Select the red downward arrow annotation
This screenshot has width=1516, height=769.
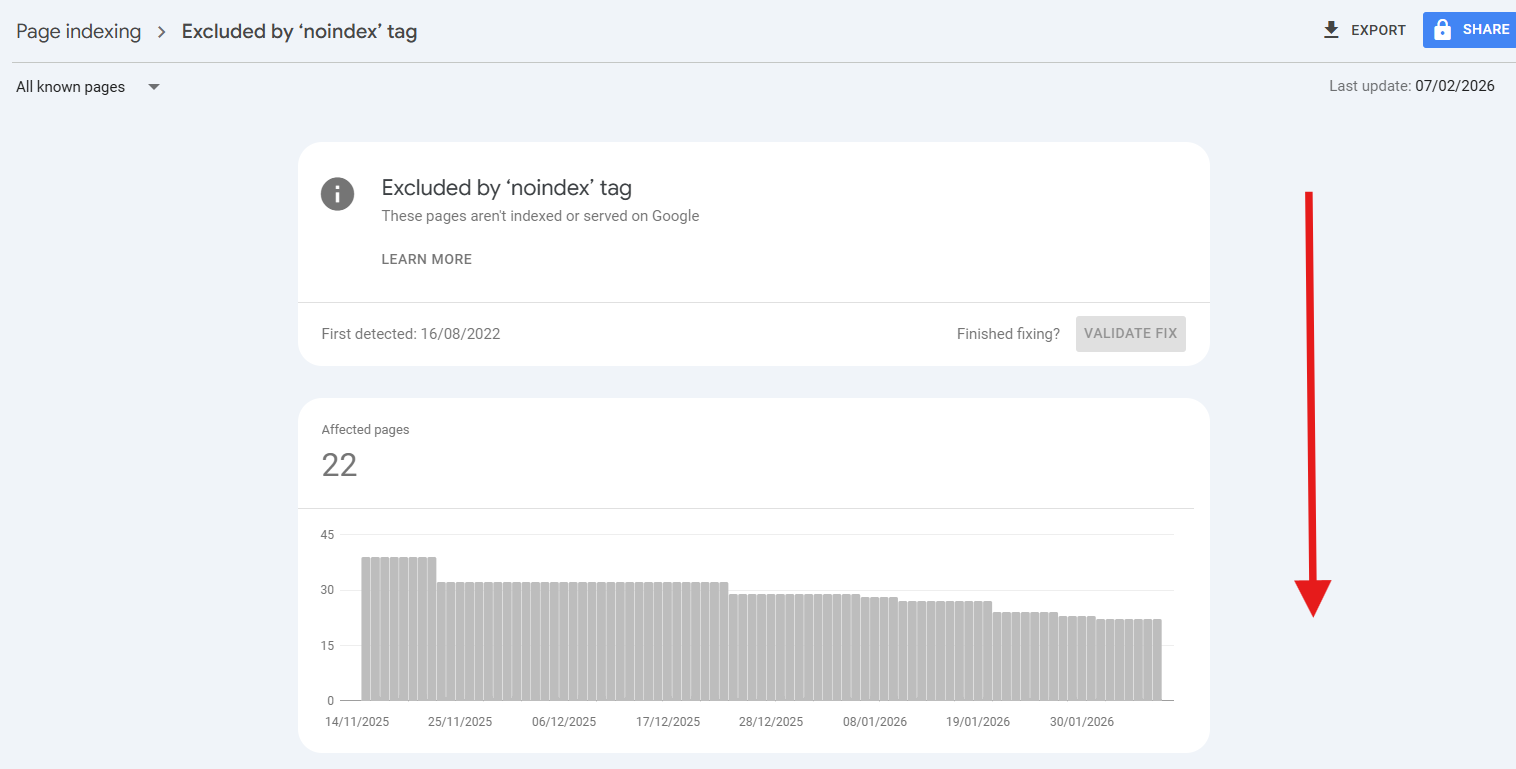tap(1312, 400)
